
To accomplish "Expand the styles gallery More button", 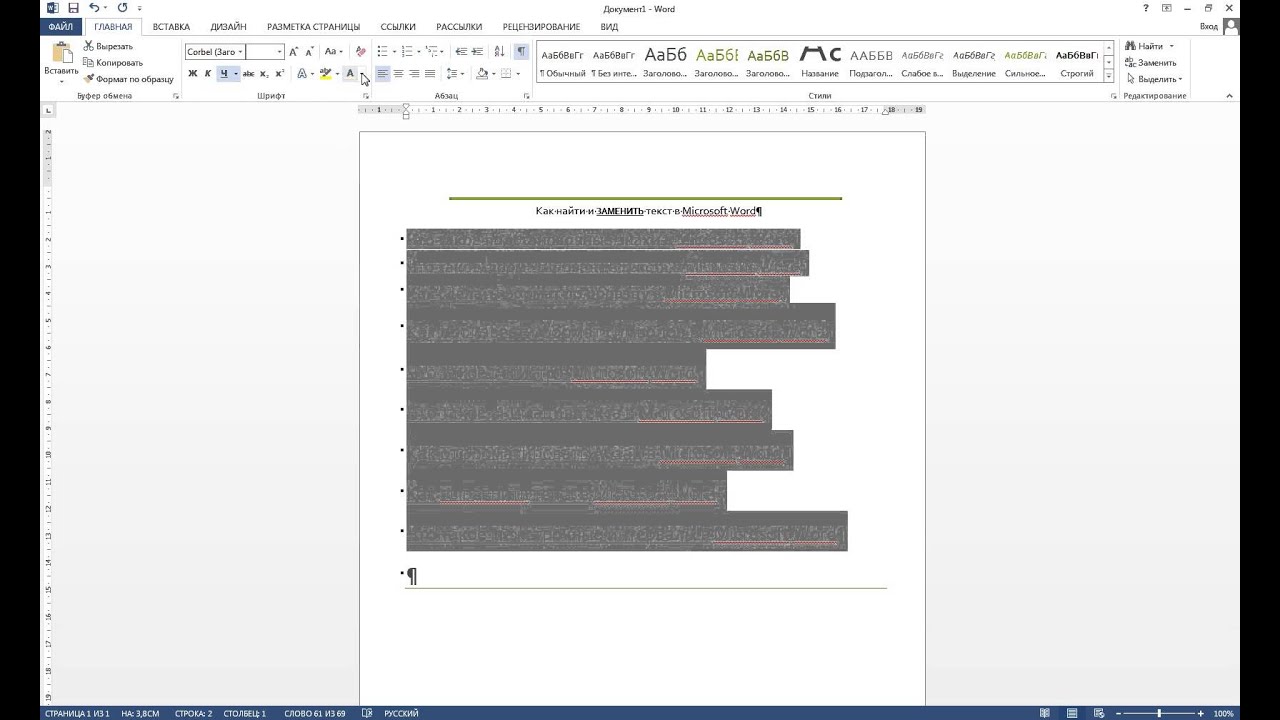I will pos(1109,75).
